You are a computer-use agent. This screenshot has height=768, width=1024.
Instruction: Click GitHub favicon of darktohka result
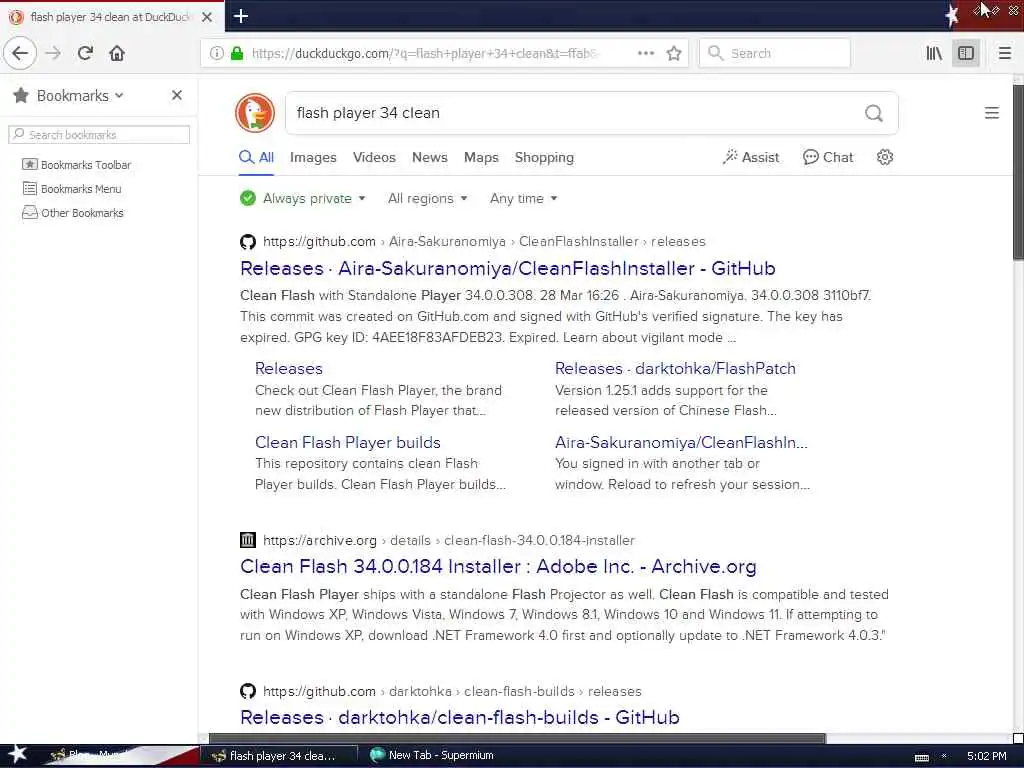pyautogui.click(x=248, y=691)
